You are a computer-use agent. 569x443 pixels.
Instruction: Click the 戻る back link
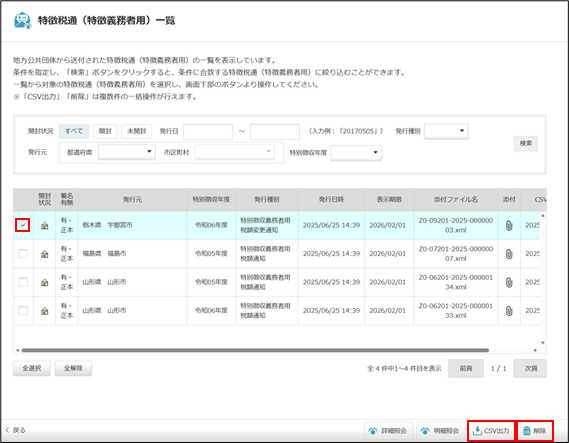click(16, 430)
